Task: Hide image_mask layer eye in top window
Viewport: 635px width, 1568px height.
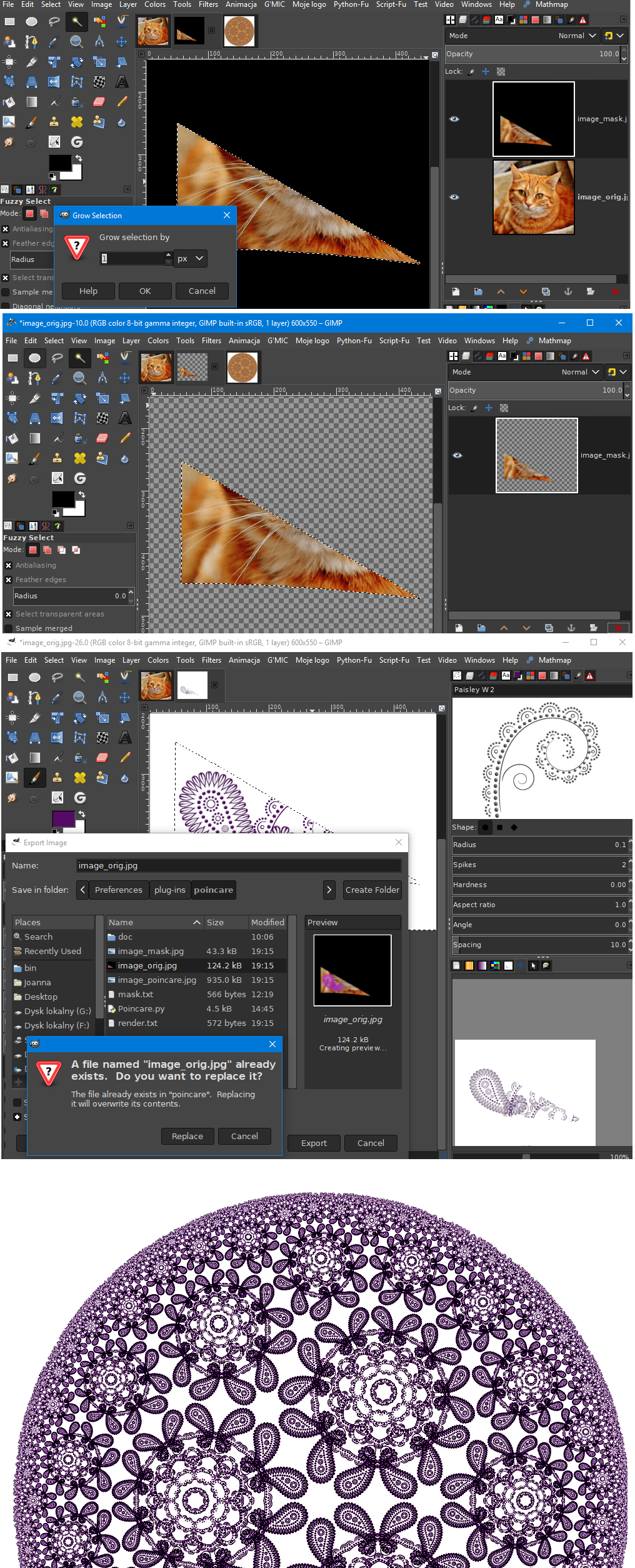Action: 454,119
